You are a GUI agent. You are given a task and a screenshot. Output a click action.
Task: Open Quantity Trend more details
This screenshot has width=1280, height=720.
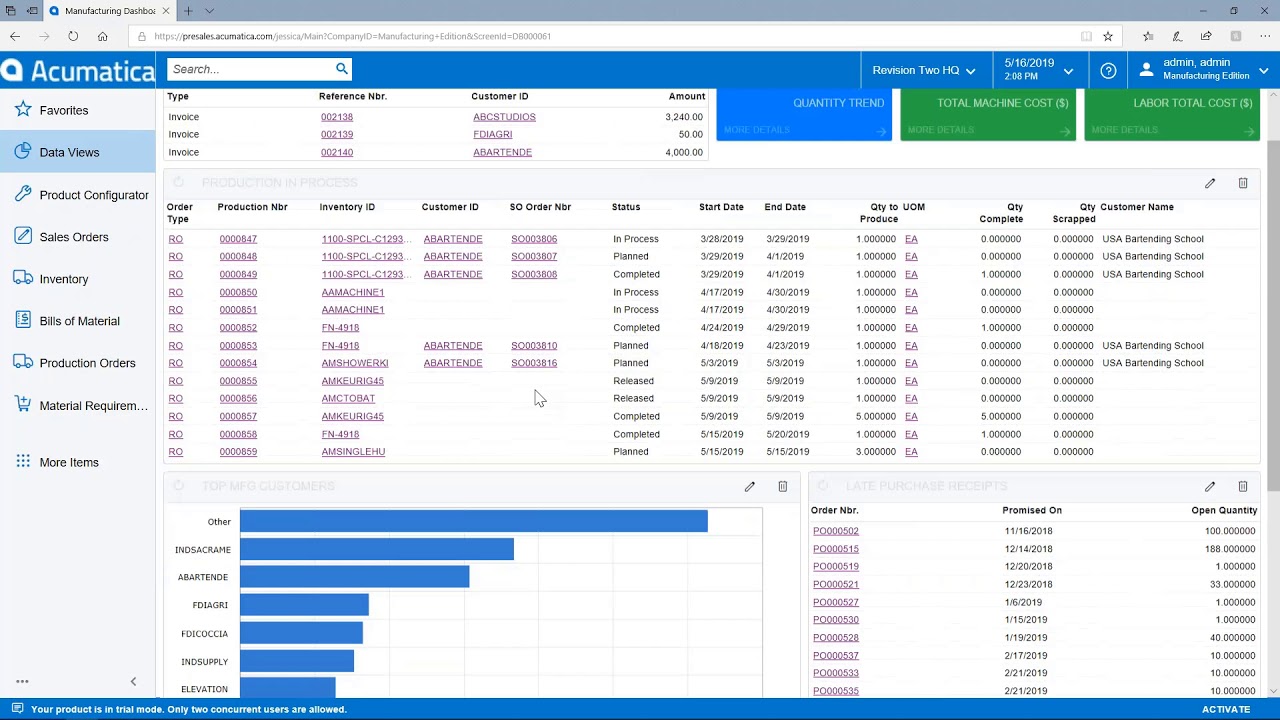[804, 130]
